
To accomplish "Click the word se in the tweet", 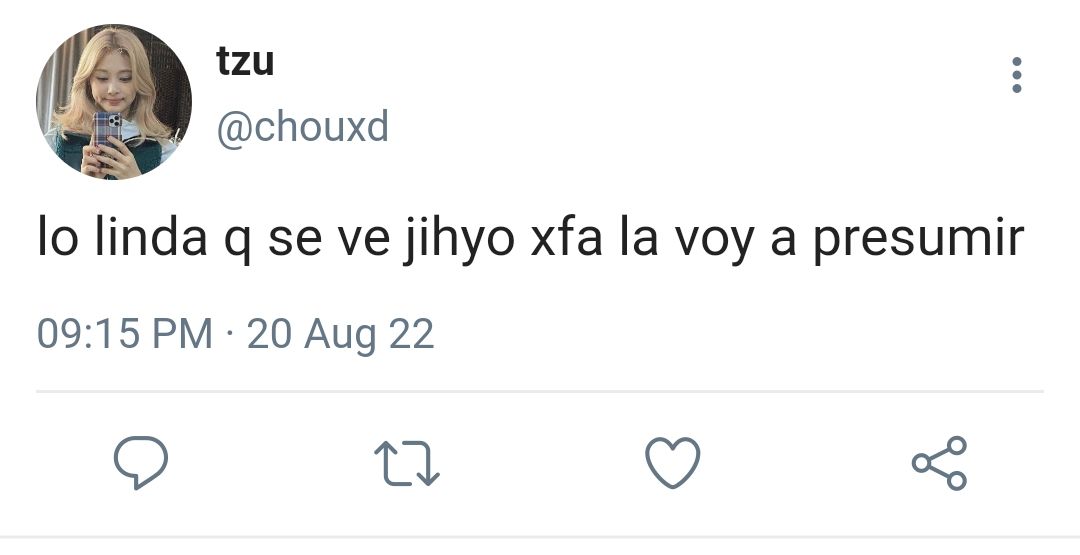I will 293,241.
